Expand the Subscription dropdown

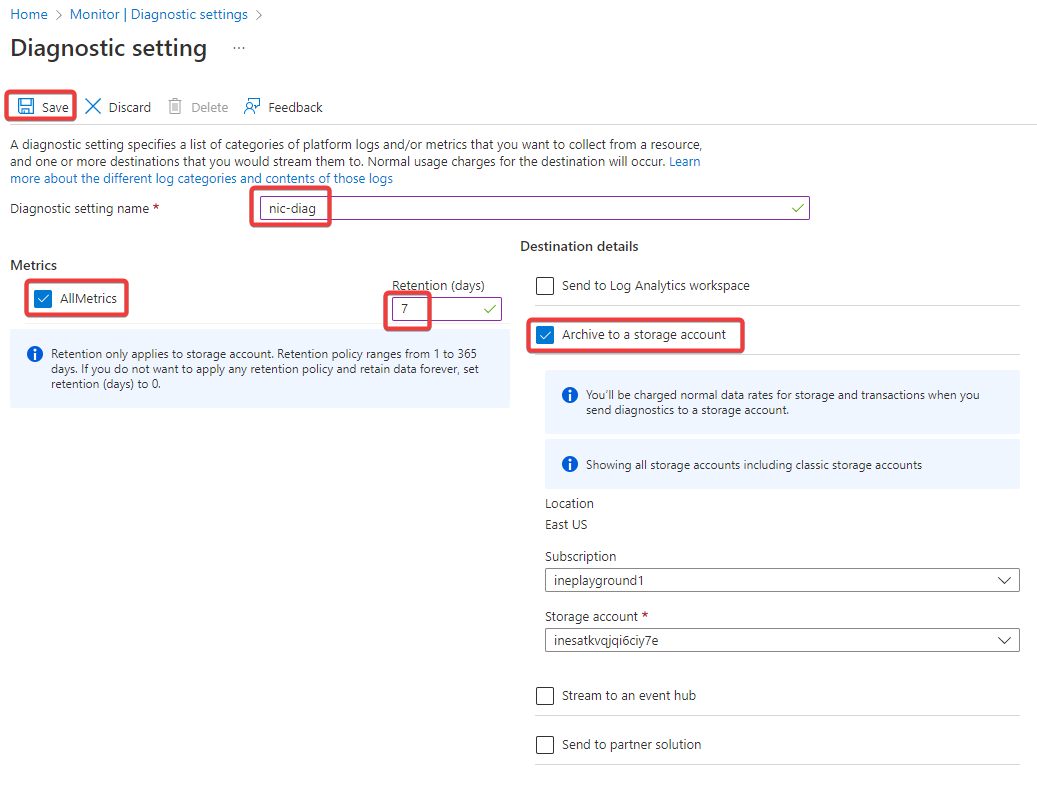click(x=781, y=580)
